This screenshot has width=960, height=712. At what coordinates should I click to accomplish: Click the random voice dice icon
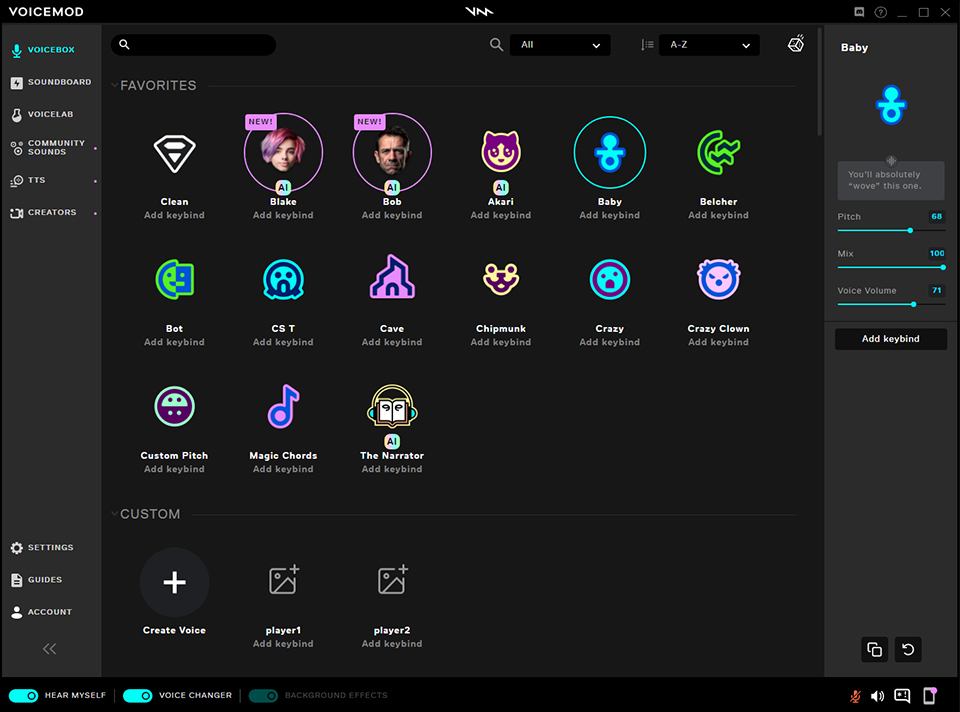[796, 43]
